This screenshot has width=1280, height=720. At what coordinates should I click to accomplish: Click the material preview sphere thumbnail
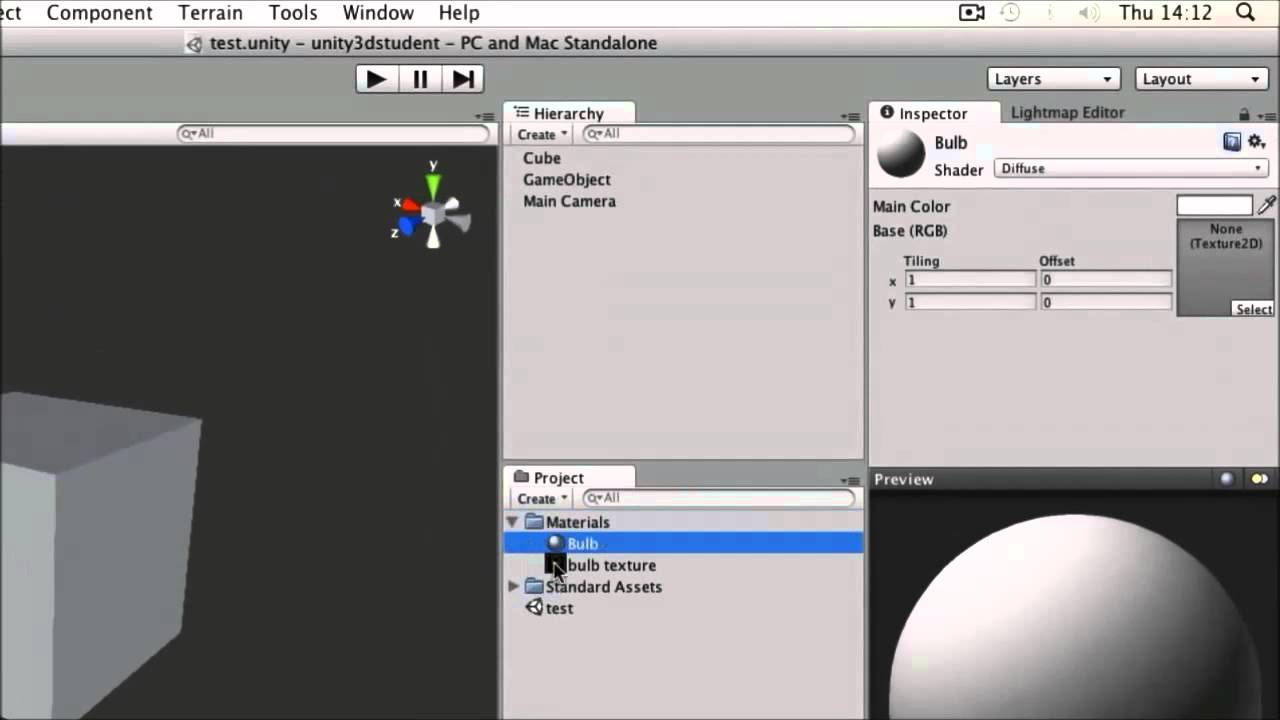(x=900, y=154)
